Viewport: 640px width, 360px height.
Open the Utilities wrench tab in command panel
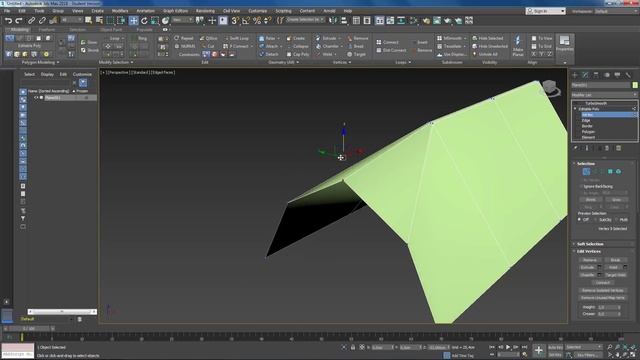coord(628,75)
